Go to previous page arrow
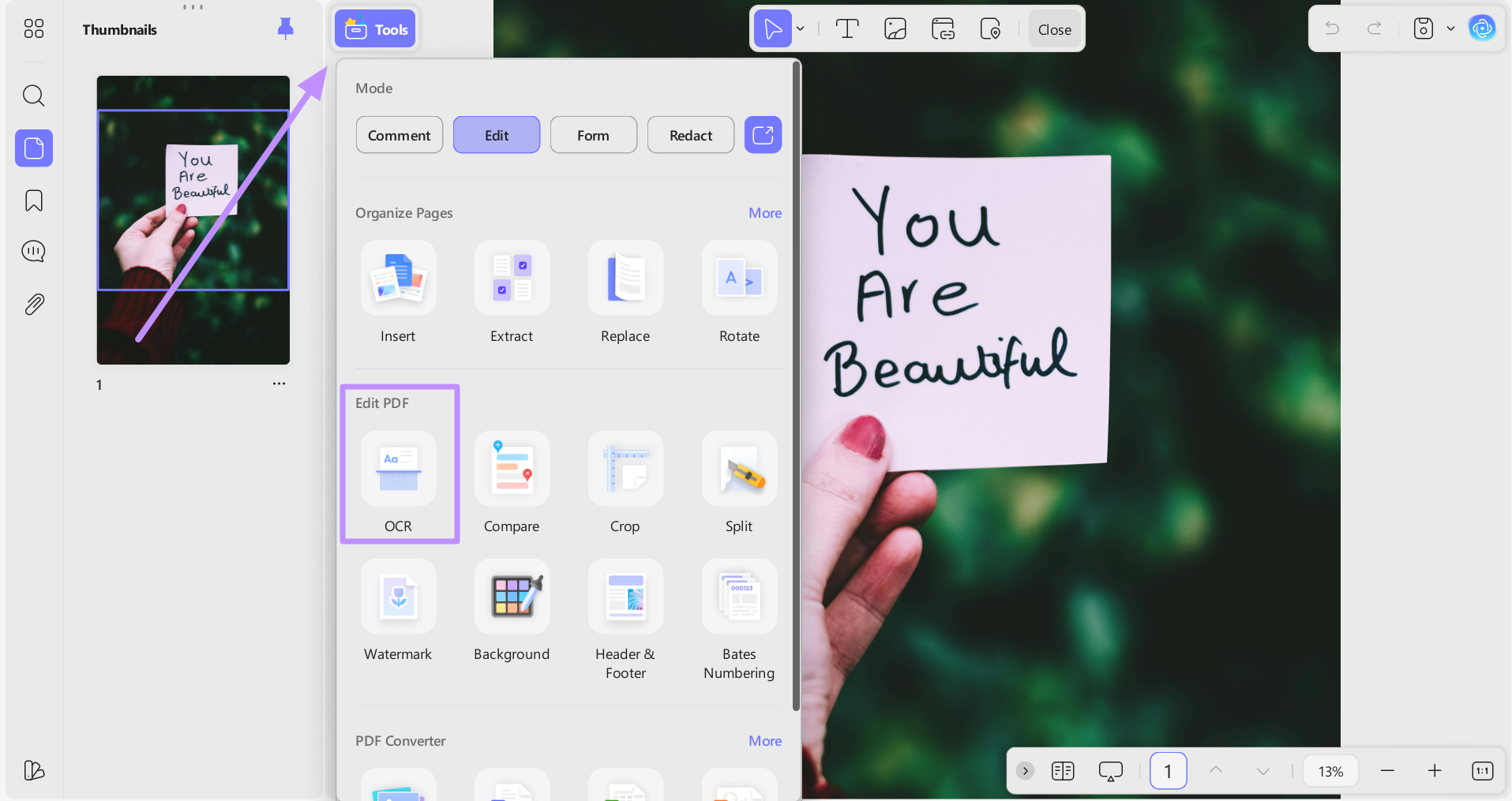The height and width of the screenshot is (801, 1512). [1216, 771]
